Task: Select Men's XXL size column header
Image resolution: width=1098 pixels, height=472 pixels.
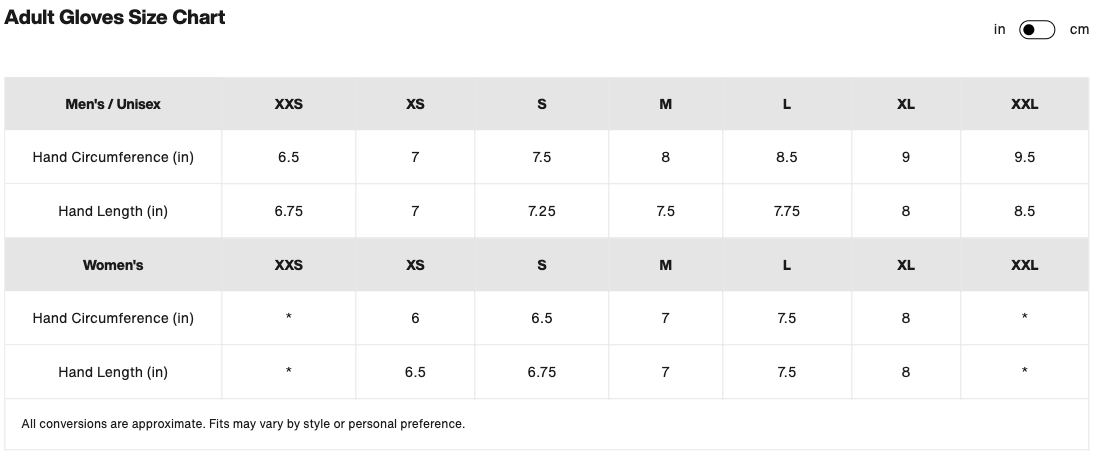Action: tap(1024, 104)
